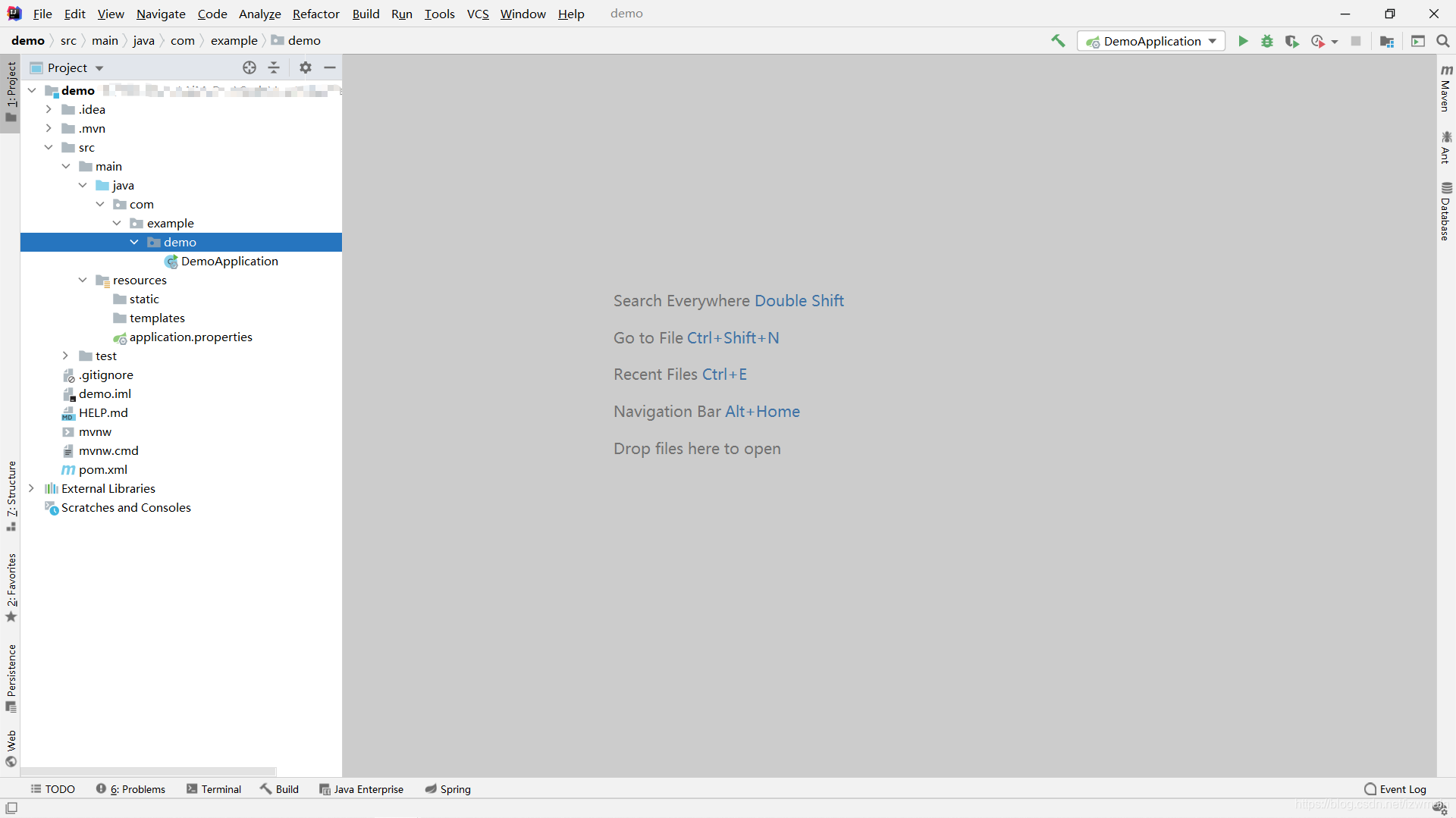Open the Refactor menu
Screen dimensions: 1456x818
pyautogui.click(x=316, y=14)
